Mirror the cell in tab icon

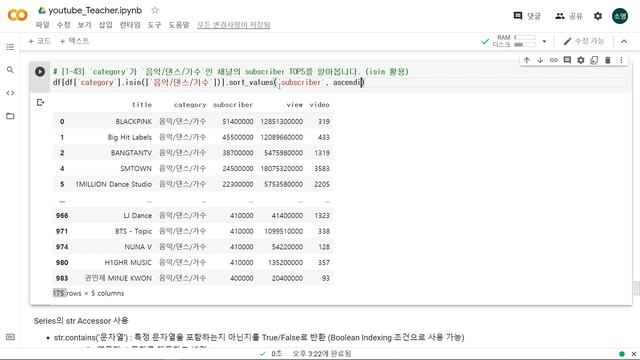pyautogui.click(x=594, y=60)
